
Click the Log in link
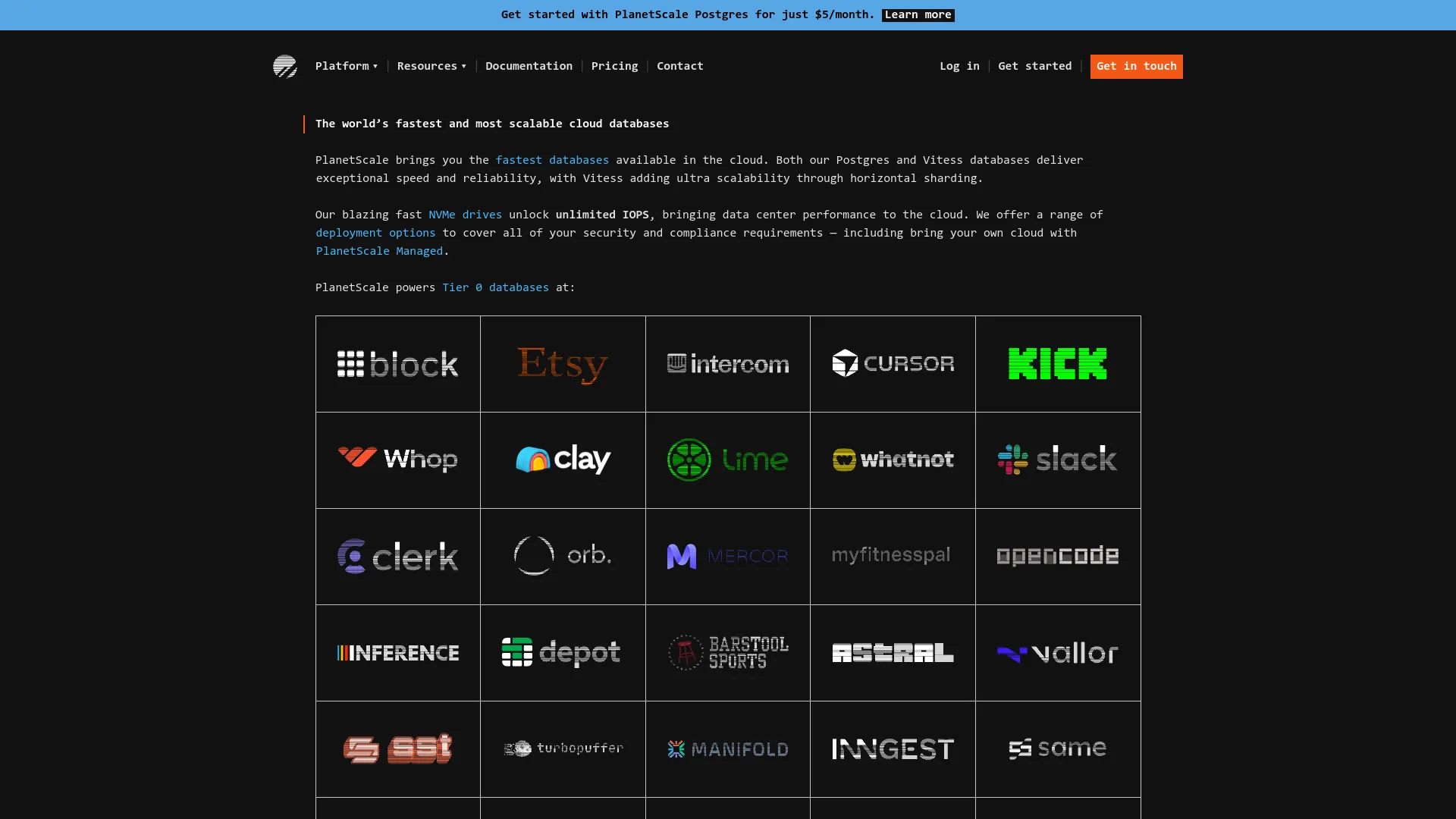(x=959, y=66)
